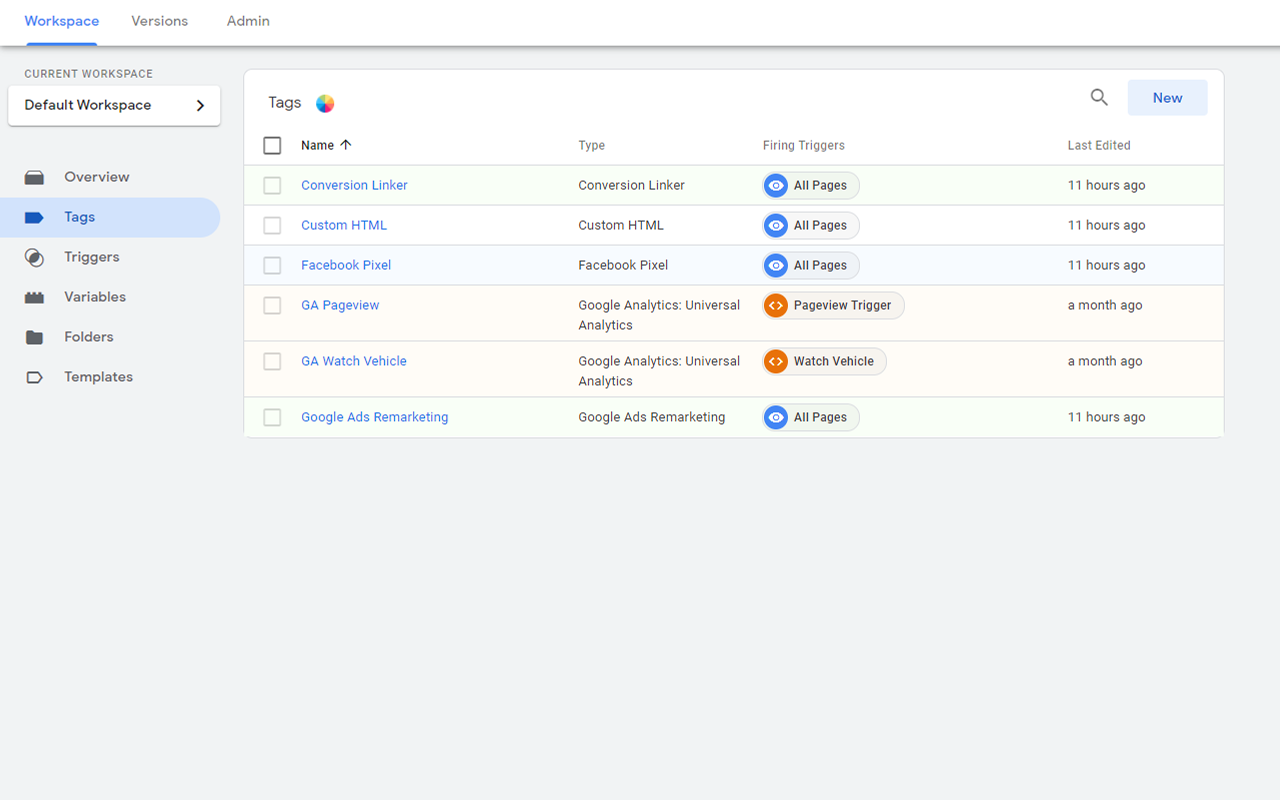Viewport: 1280px width, 800px height.
Task: Select Tags in the sidebar
Action: pos(110,217)
